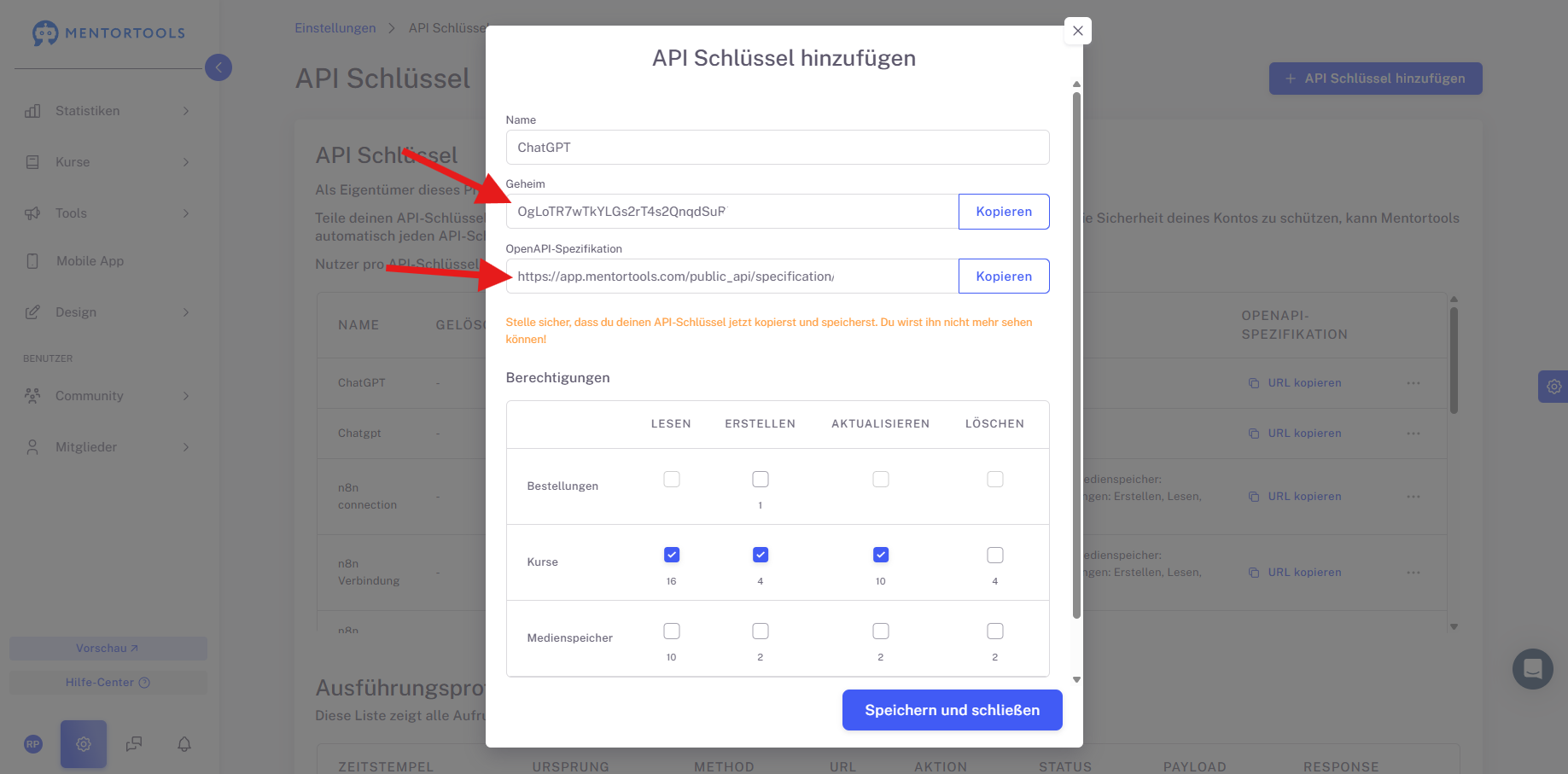Click Speichern und schließen button
The image size is (1568, 774).
coord(952,710)
